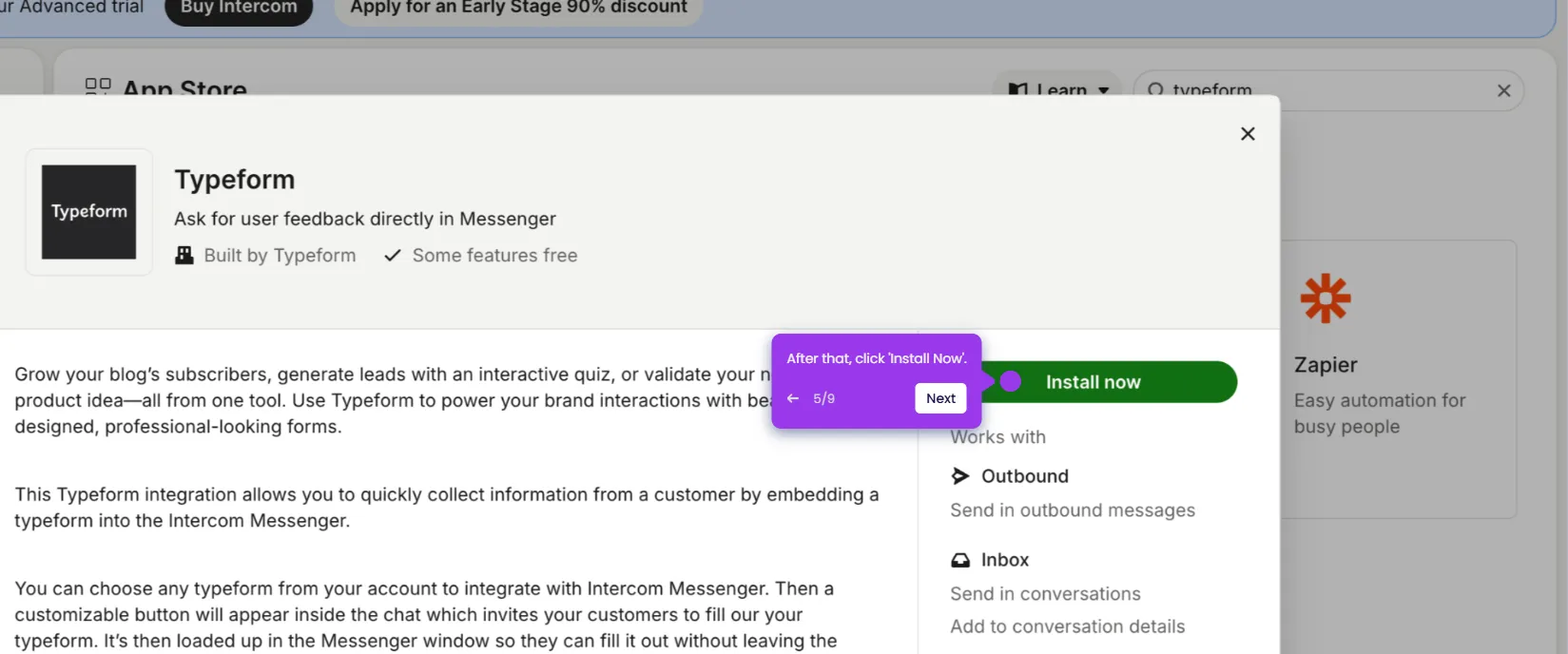
Task: Click the Inbox label
Action: click(x=1005, y=560)
